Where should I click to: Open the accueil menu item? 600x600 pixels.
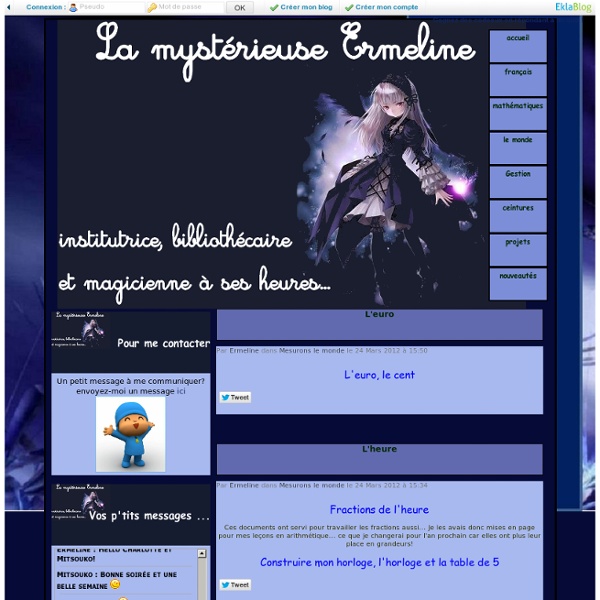coord(518,46)
